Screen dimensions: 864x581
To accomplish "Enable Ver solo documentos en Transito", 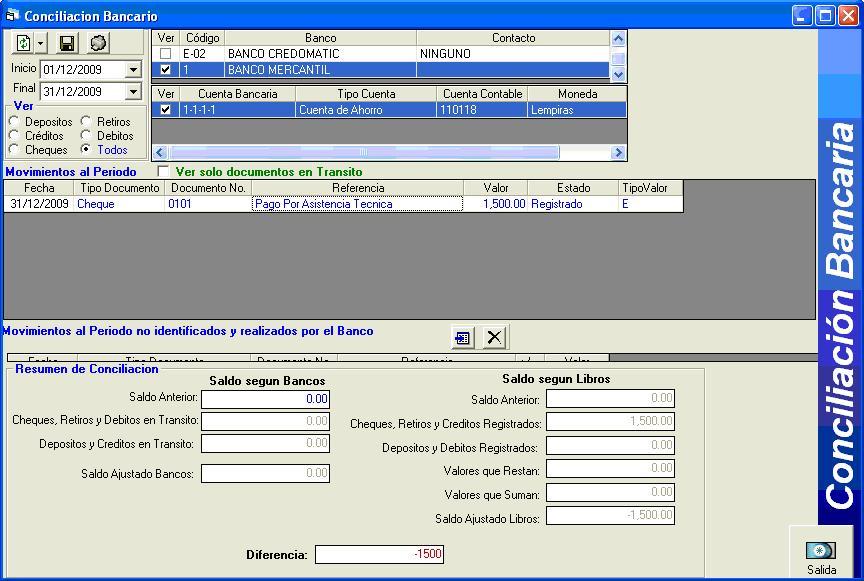I will click(x=163, y=171).
